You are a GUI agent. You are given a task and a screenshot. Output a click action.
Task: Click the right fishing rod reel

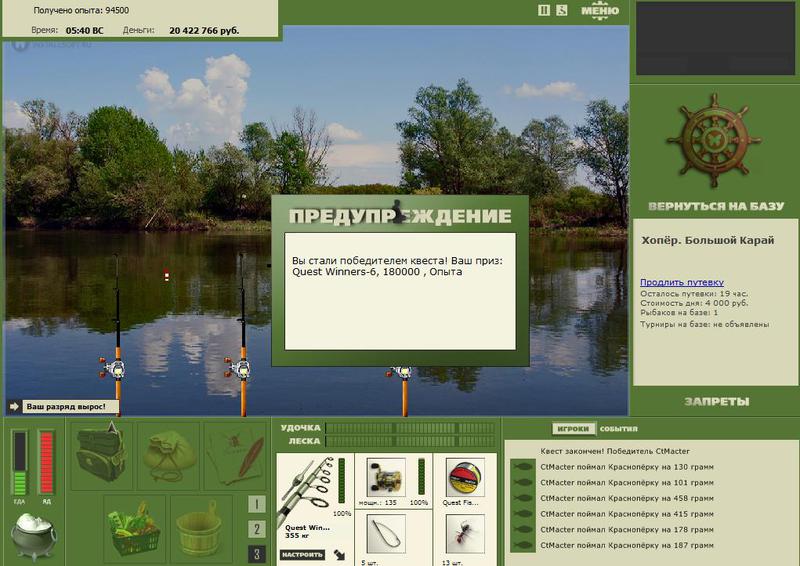coord(401,373)
